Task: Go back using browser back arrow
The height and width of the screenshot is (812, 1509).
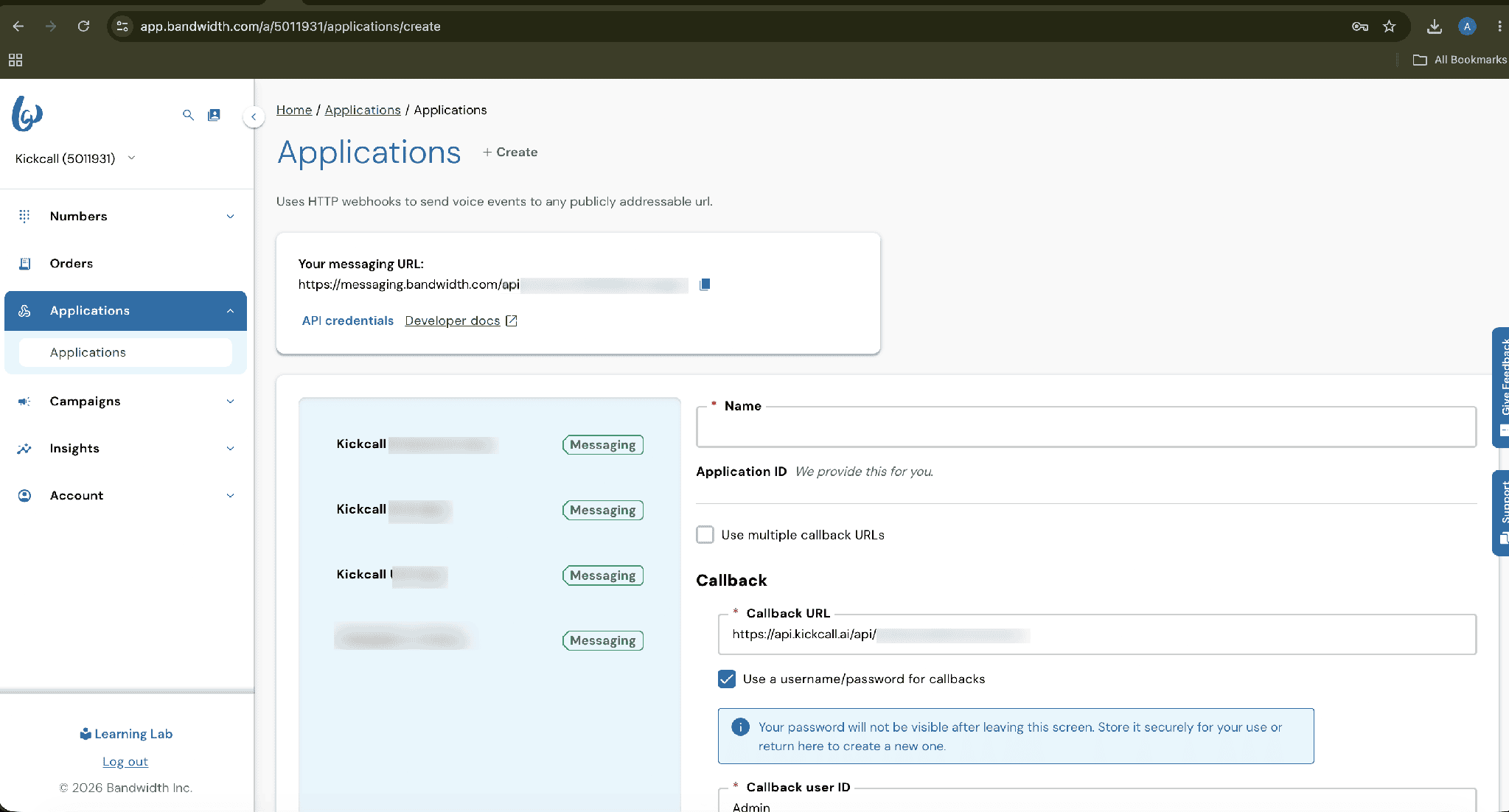Action: tap(18, 27)
